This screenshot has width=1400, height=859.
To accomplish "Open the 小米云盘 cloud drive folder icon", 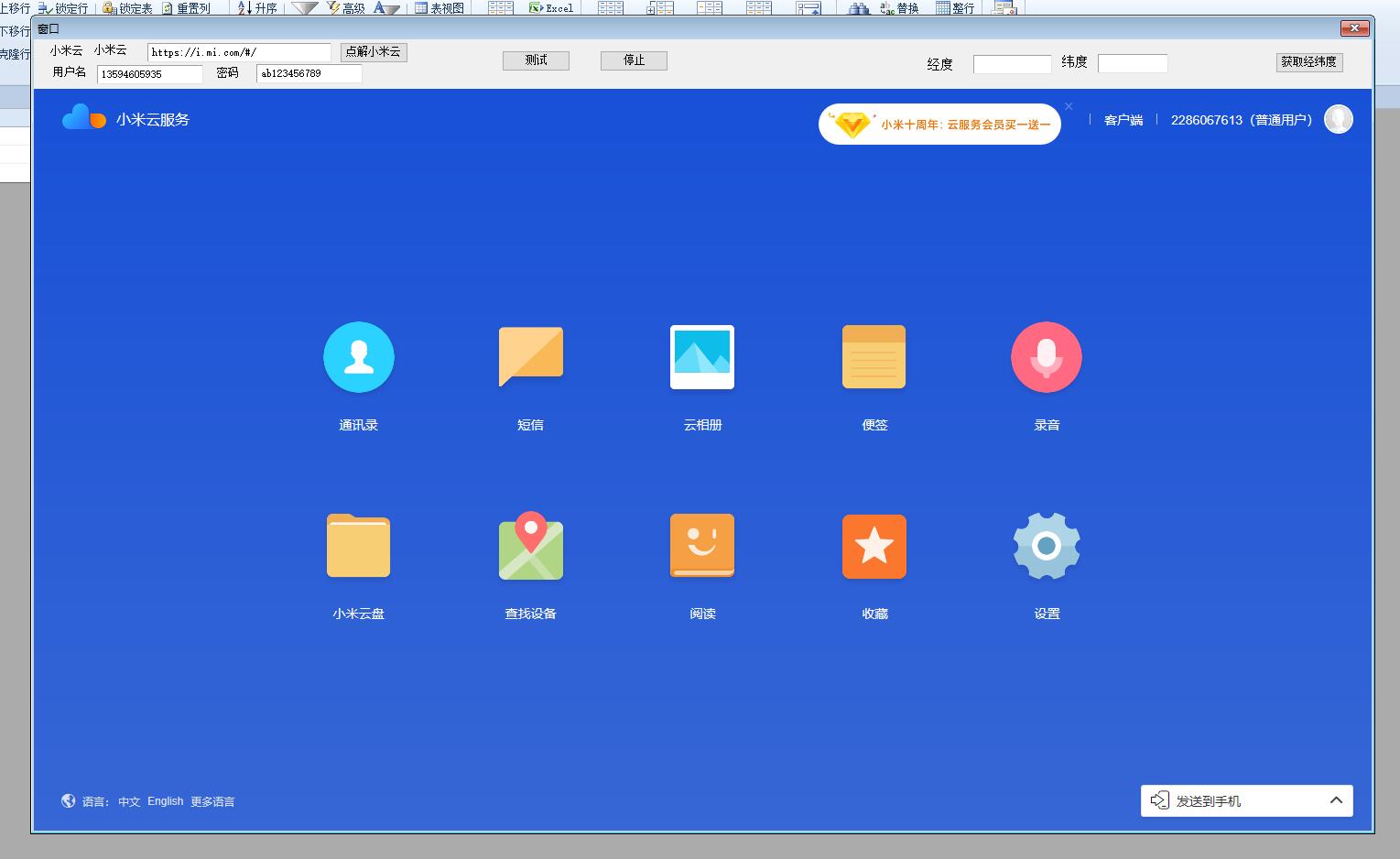I will pos(358,546).
